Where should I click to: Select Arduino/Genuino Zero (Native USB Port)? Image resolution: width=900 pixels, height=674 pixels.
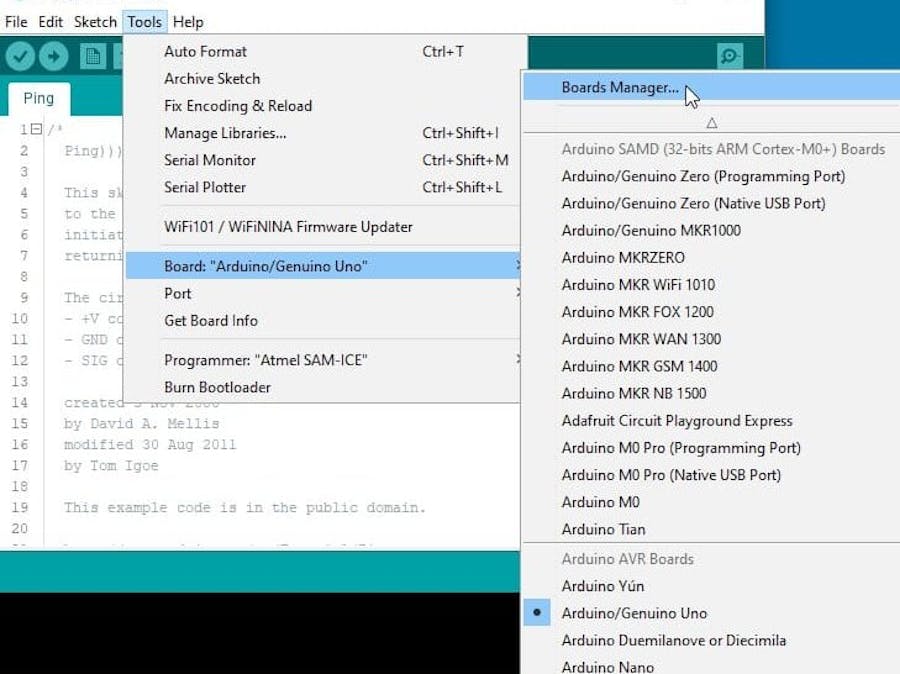tap(712, 203)
